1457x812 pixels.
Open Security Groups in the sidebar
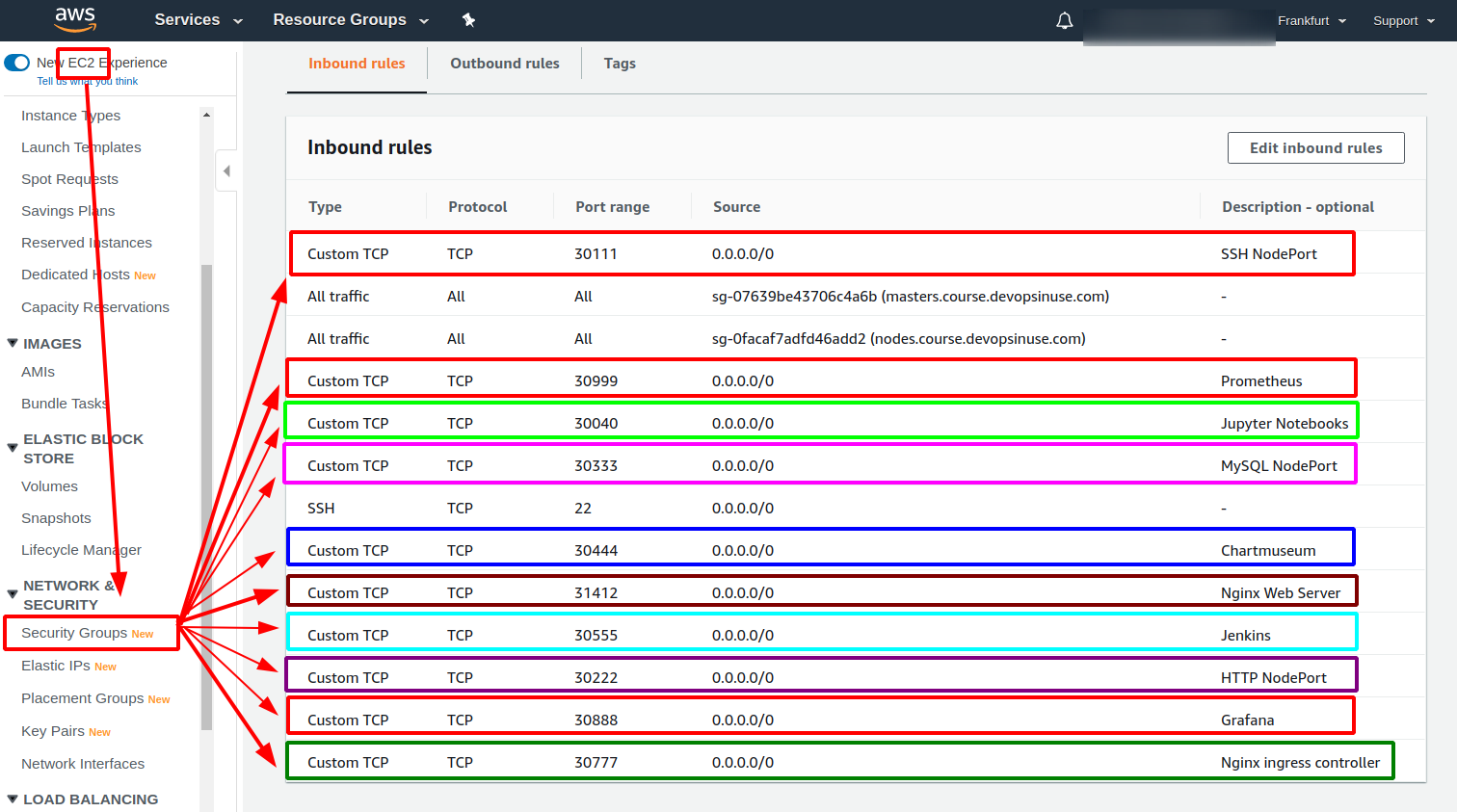click(x=74, y=633)
